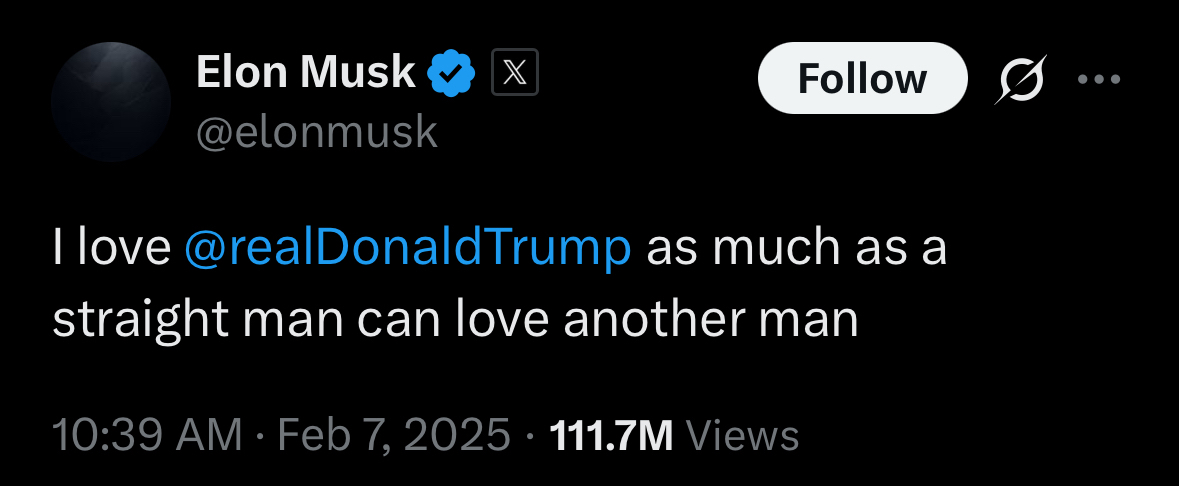Click the Elon Musk display name
Screen dimensions: 1179x486
(x=305, y=73)
